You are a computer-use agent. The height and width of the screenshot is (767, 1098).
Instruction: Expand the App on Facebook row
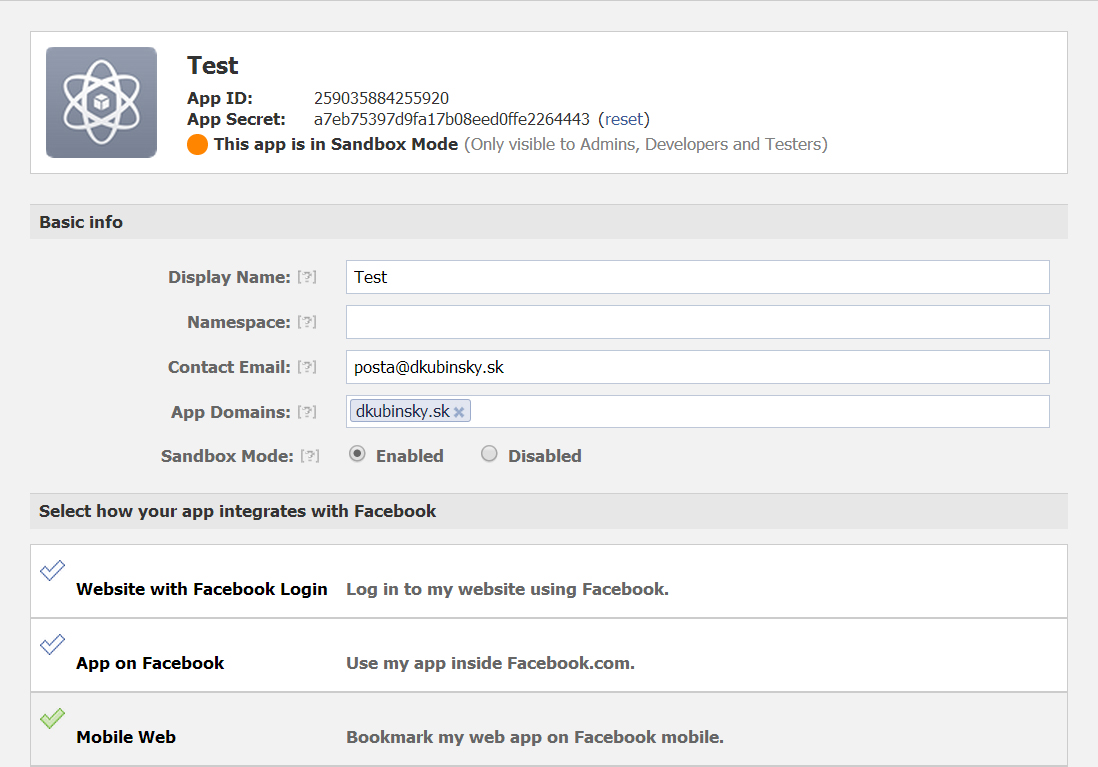click(549, 656)
